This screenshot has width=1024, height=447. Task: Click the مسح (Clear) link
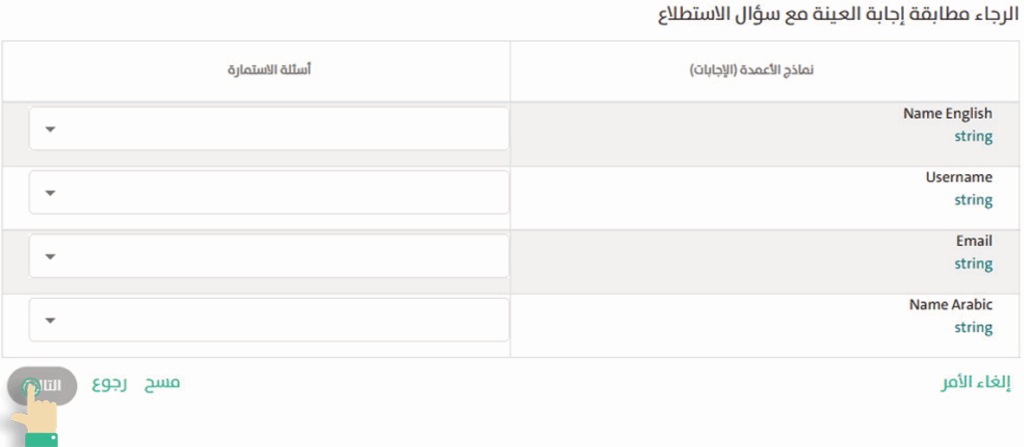pyautogui.click(x=161, y=383)
